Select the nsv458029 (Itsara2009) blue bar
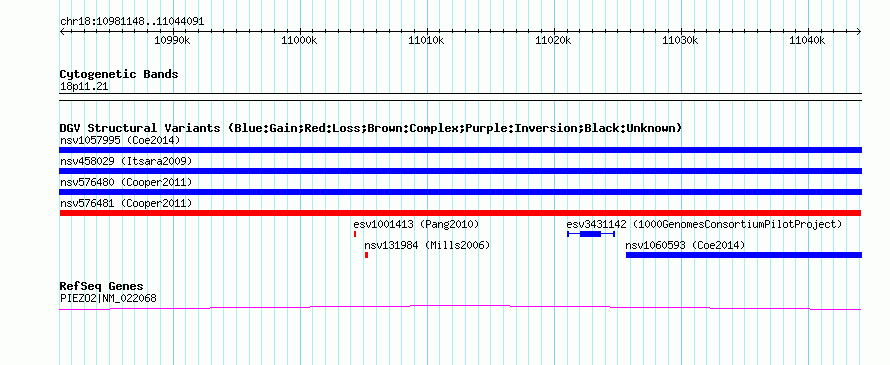This screenshot has width=890, height=365. point(460,171)
